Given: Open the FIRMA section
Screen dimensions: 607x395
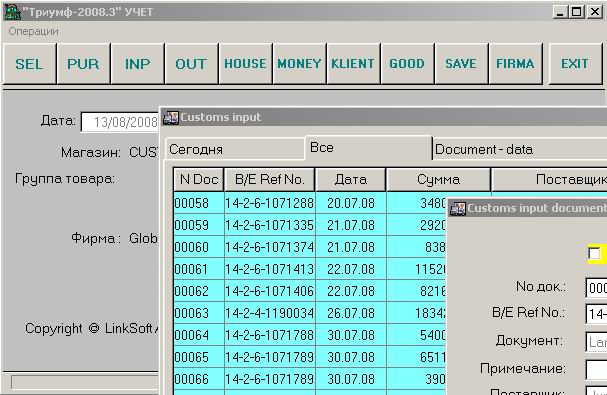Looking at the screenshot, I should tap(515, 64).
